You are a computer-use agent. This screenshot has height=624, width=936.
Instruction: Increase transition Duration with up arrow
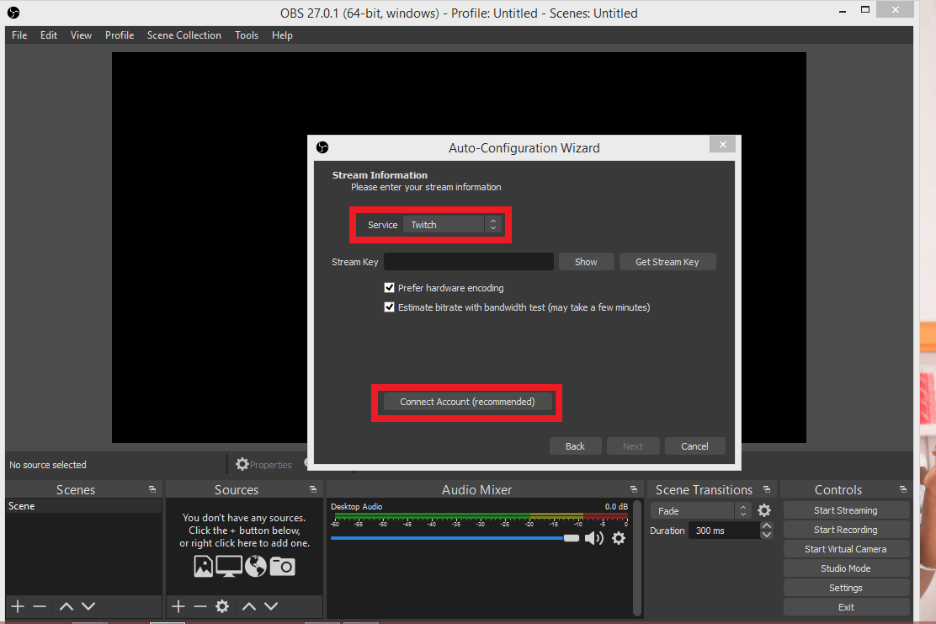[766, 525]
